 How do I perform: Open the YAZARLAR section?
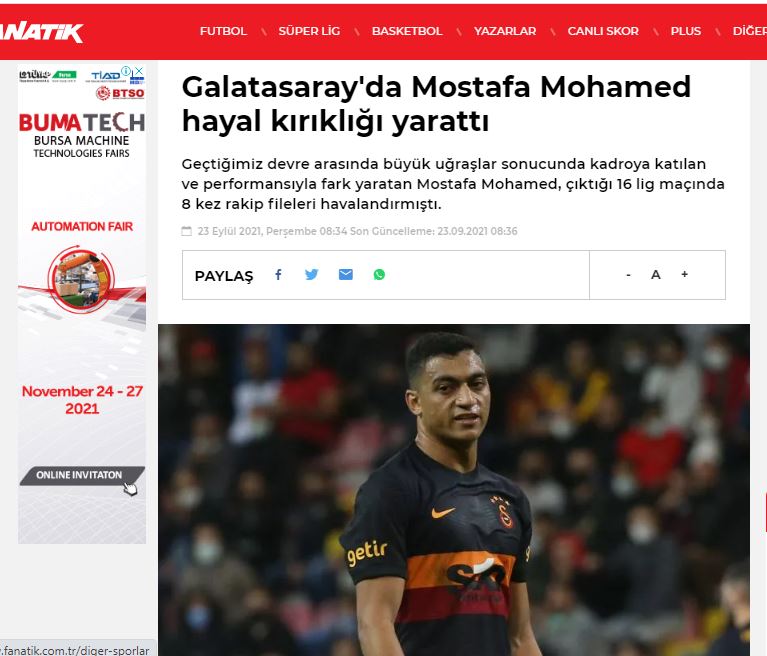coord(505,31)
